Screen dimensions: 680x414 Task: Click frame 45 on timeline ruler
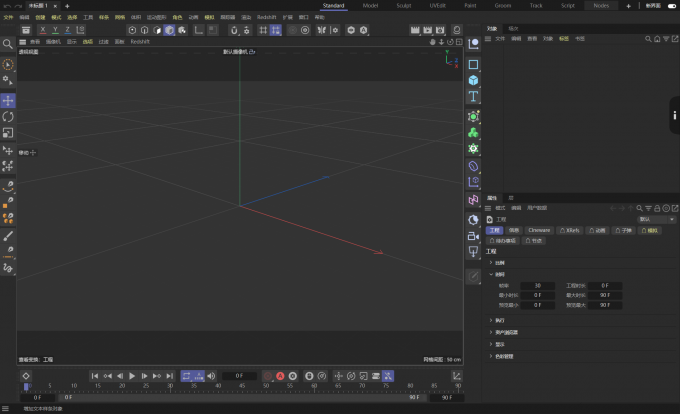pyautogui.click(x=242, y=386)
